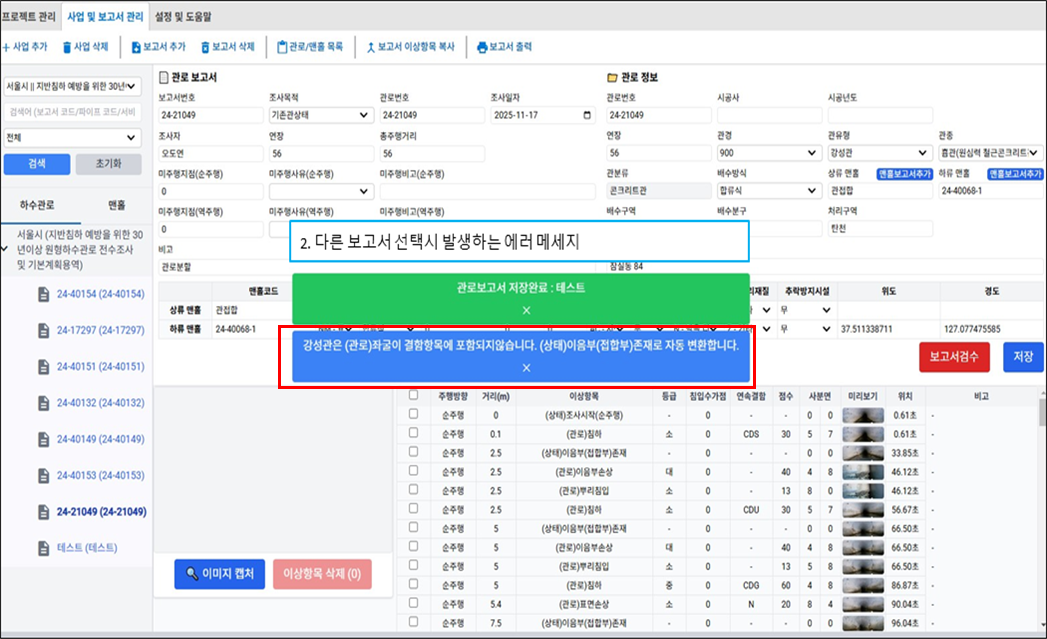Click the 보고서 추가 toolbar icon
This screenshot has width=1047, height=639.
(x=135, y=47)
